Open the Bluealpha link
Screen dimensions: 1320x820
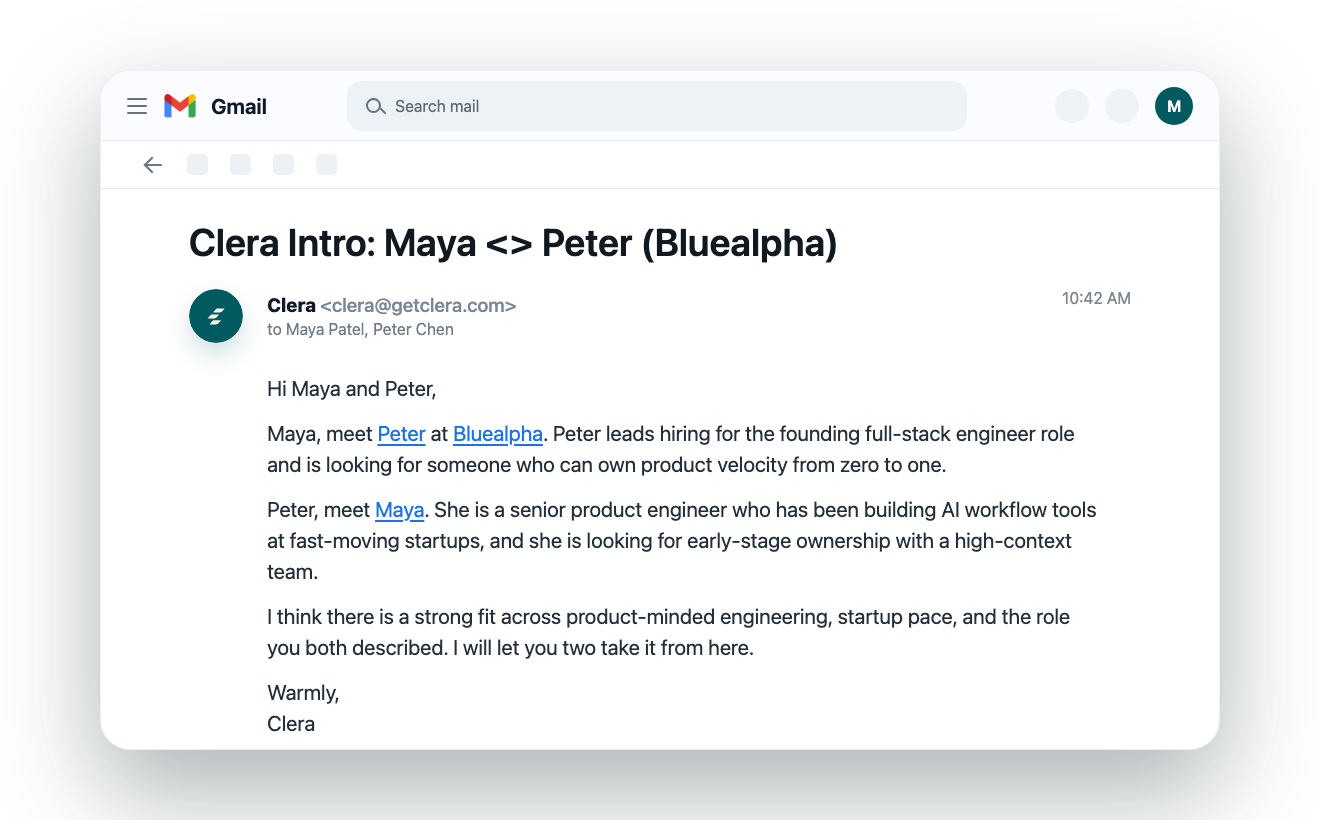tap(498, 434)
